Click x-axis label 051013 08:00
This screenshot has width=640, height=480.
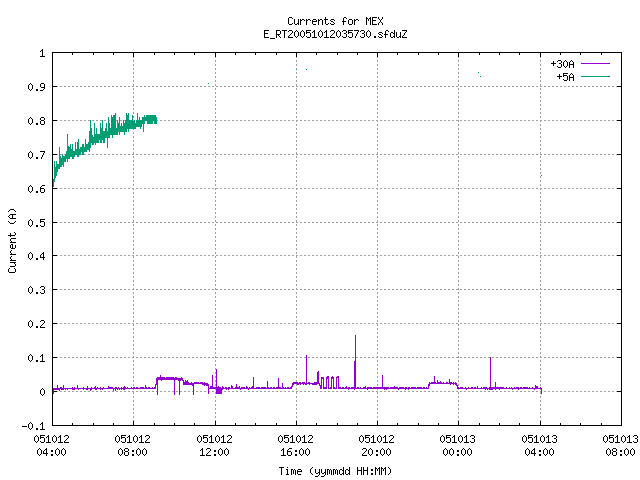pos(620,445)
